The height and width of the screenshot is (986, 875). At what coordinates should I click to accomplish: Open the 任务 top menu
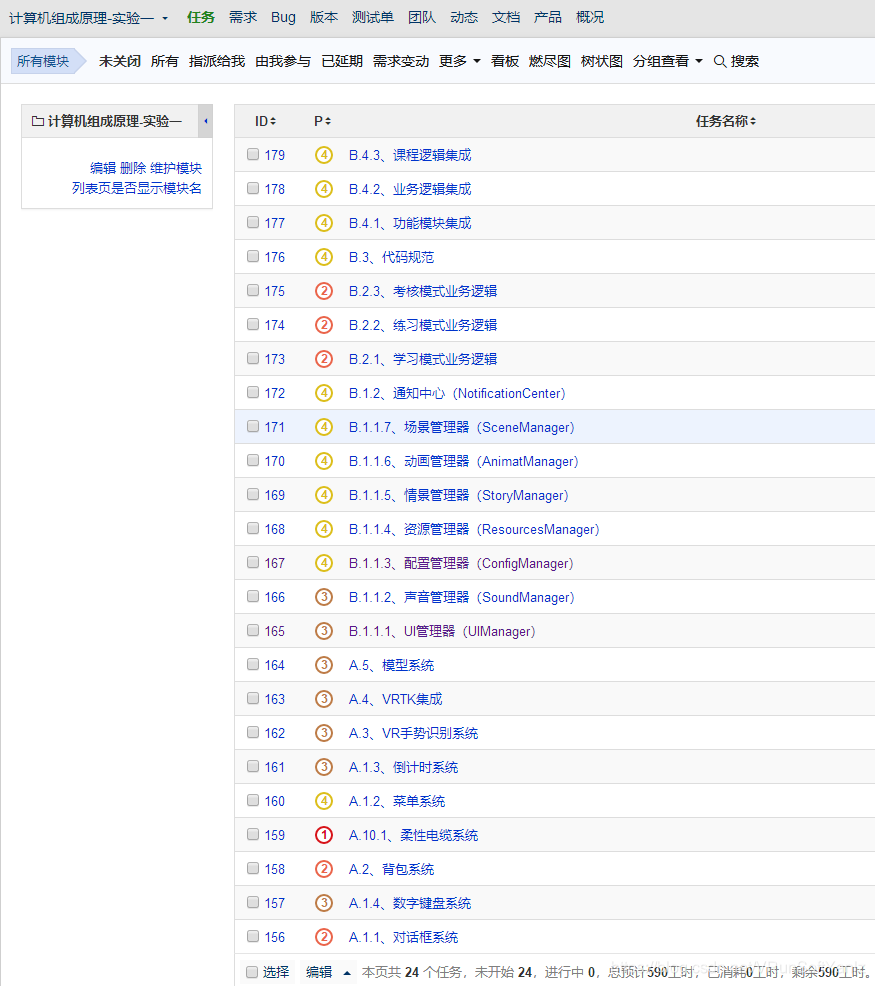point(201,18)
